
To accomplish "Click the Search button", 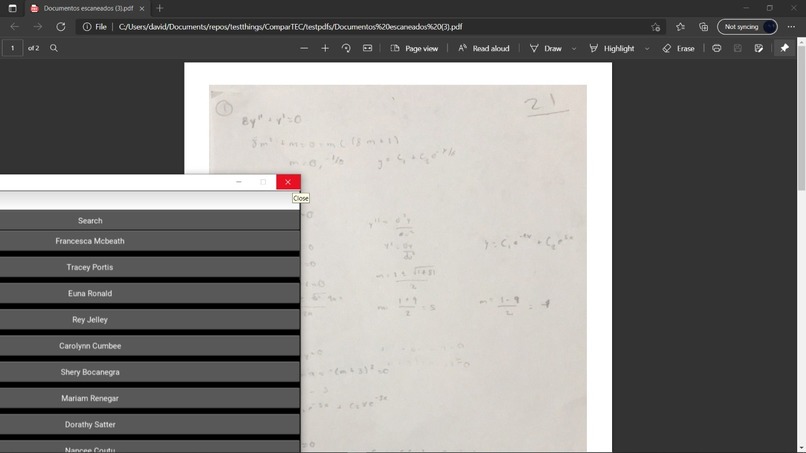I will click(150, 221).
